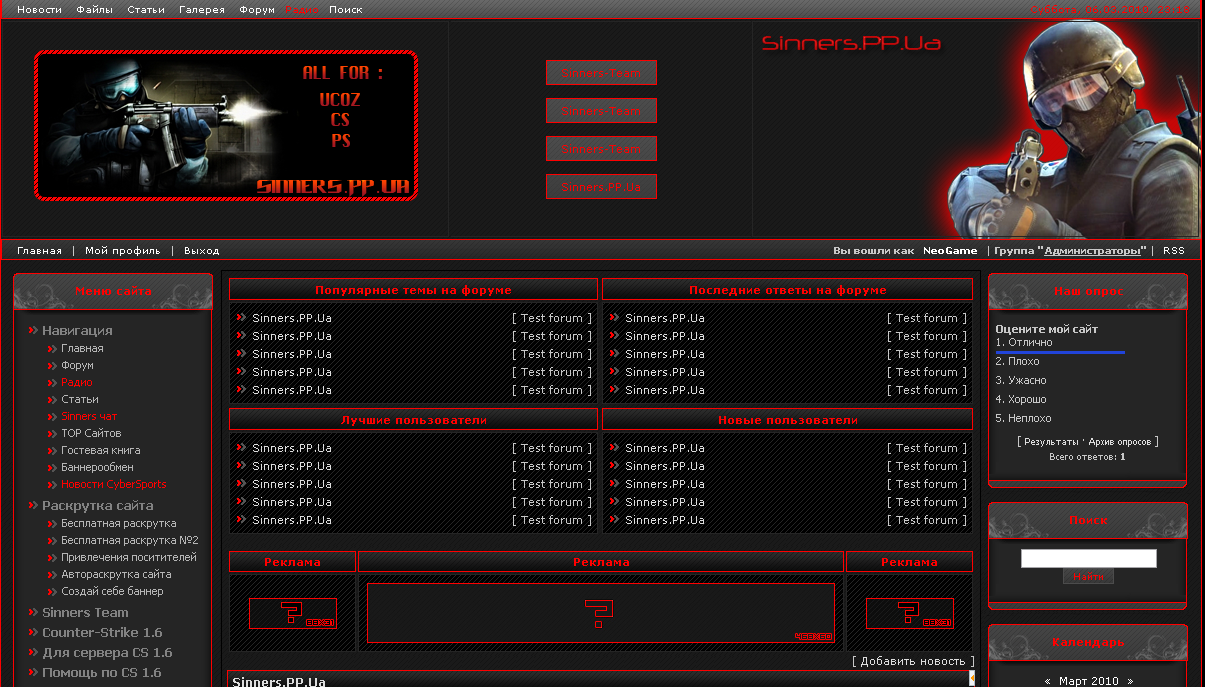1205x687 pixels.
Task: Open Новости CyberSports sidebar link
Action: pos(114,484)
